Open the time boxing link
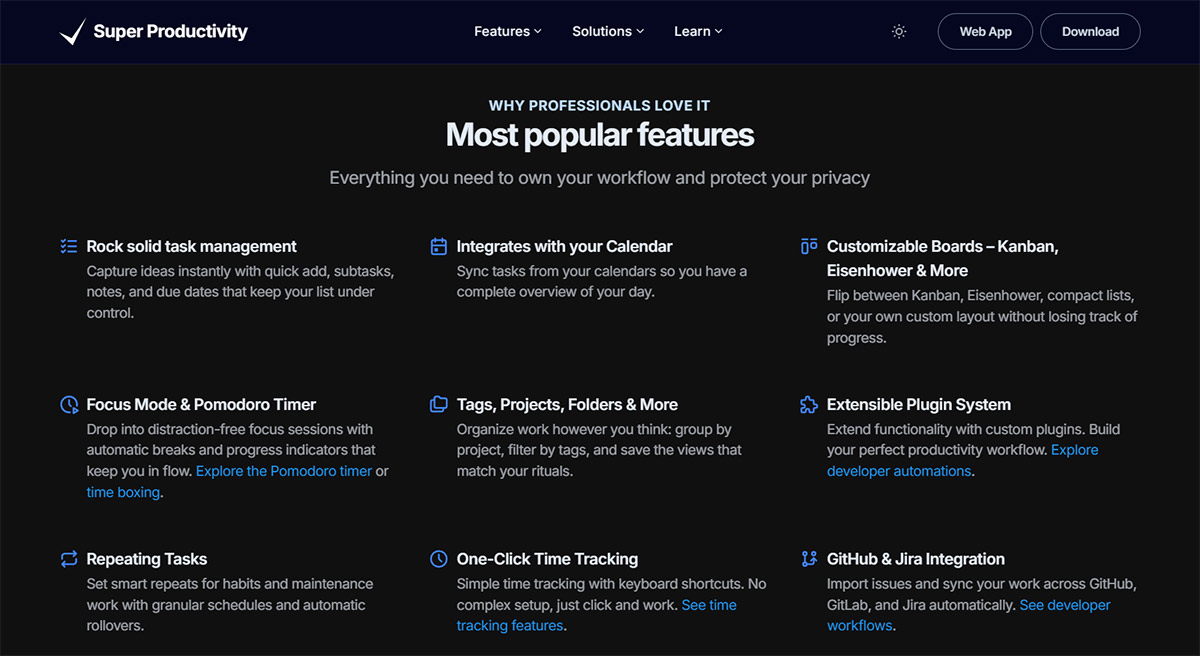Viewport: 1200px width, 656px height. tap(123, 492)
